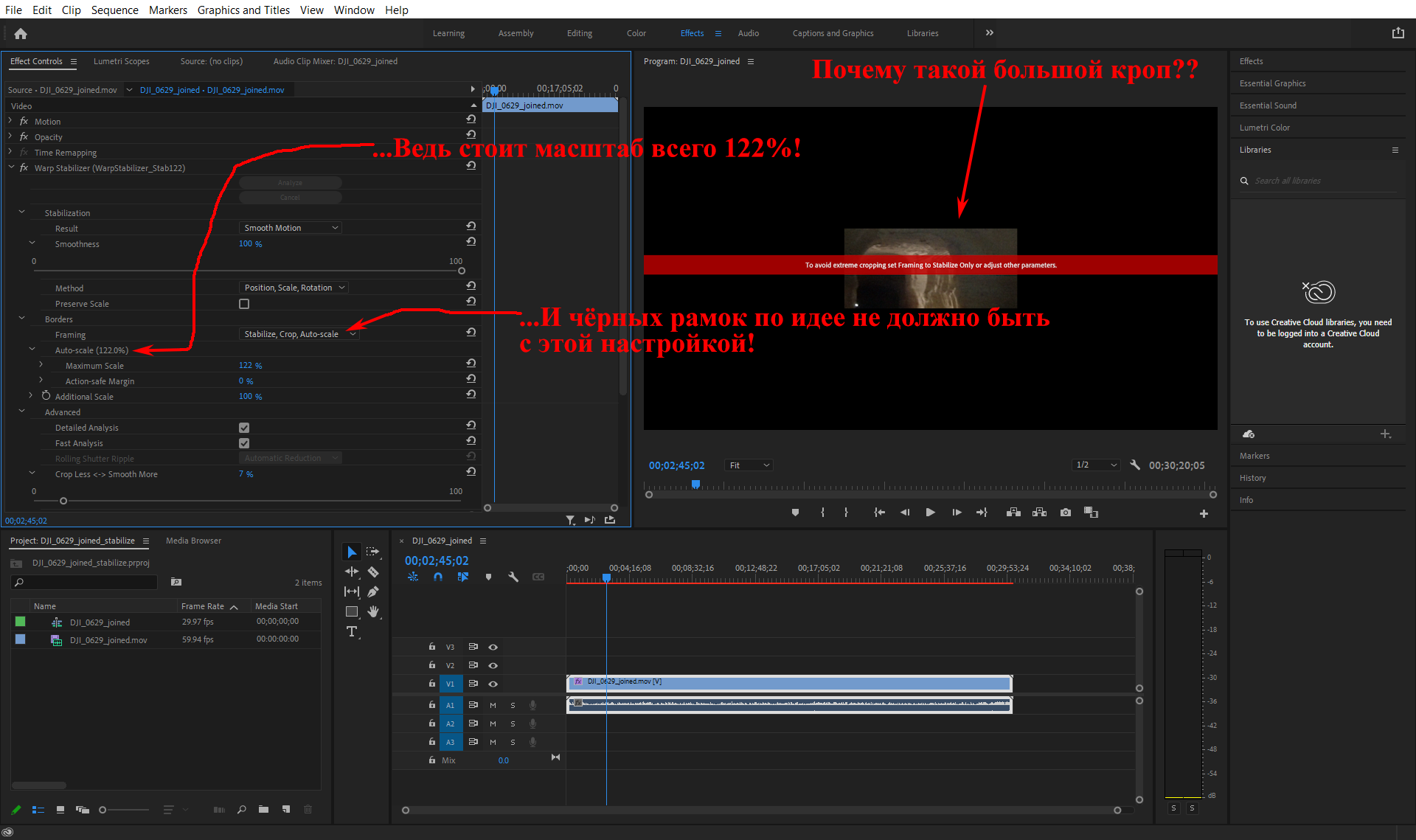
Task: Mute track A1
Action: click(493, 705)
